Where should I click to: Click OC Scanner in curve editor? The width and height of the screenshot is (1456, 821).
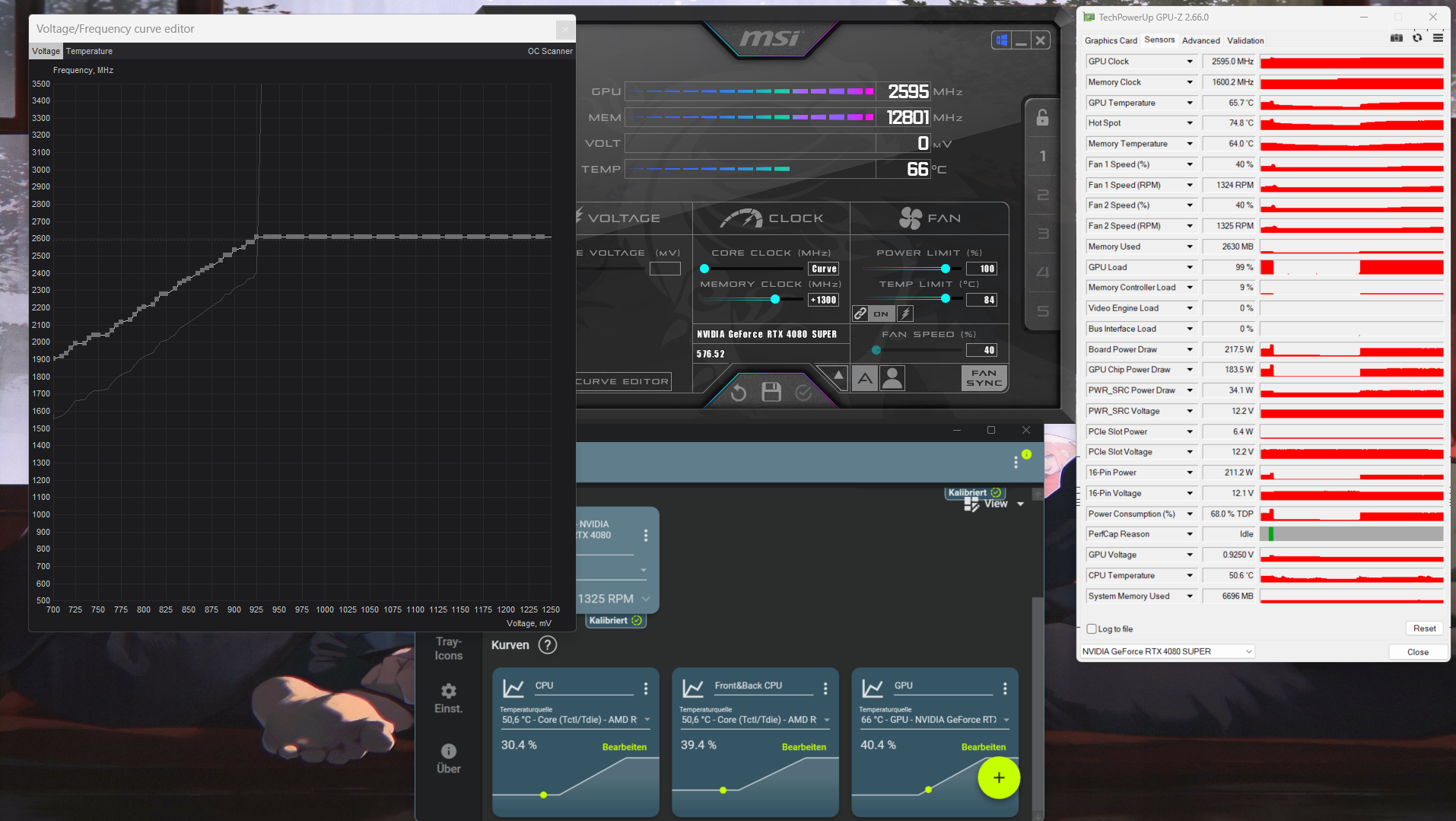coord(550,51)
